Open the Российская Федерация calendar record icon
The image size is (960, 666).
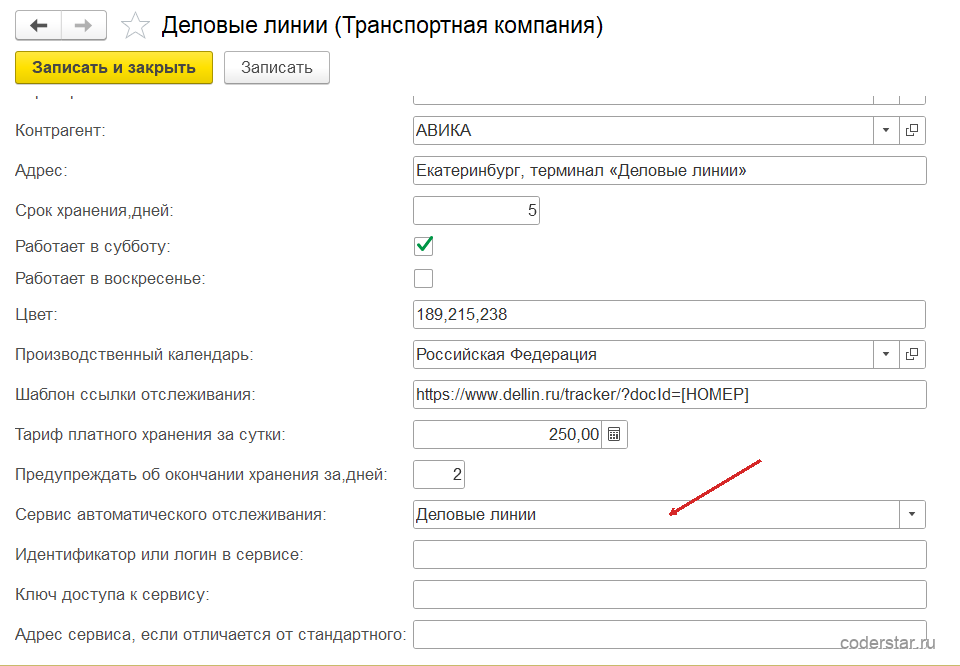tap(912, 354)
